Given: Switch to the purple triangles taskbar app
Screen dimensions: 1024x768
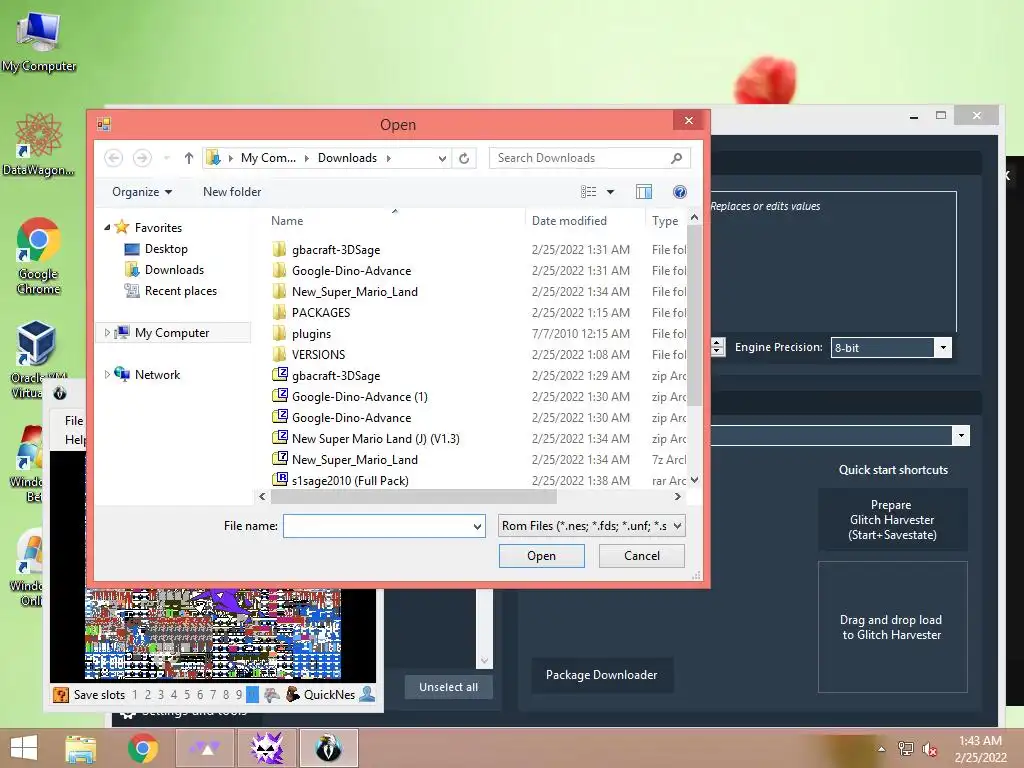Looking at the screenshot, I should pyautogui.click(x=205, y=748).
